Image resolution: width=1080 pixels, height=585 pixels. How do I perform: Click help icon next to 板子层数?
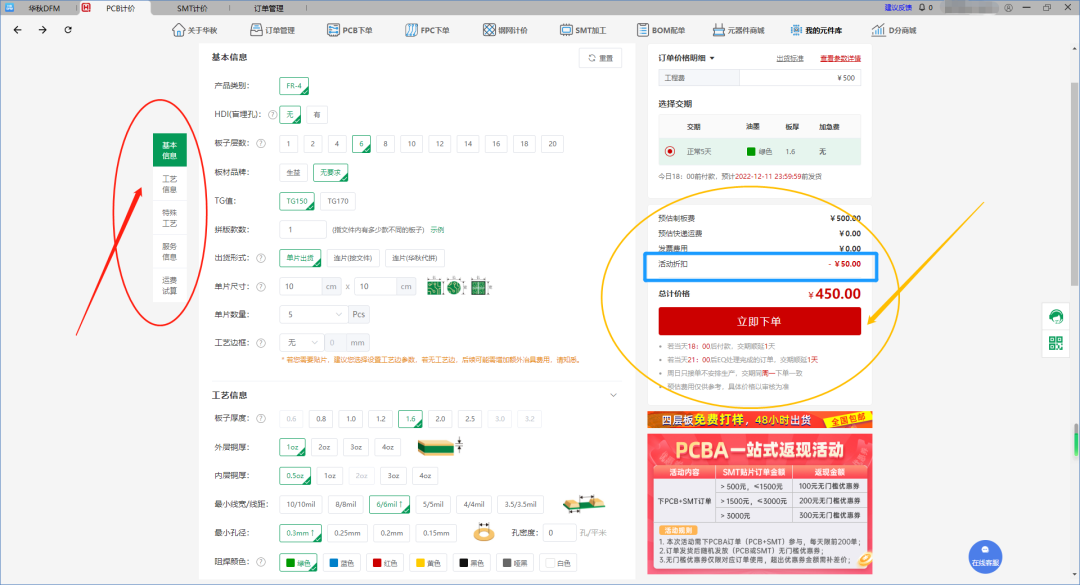(x=261, y=143)
